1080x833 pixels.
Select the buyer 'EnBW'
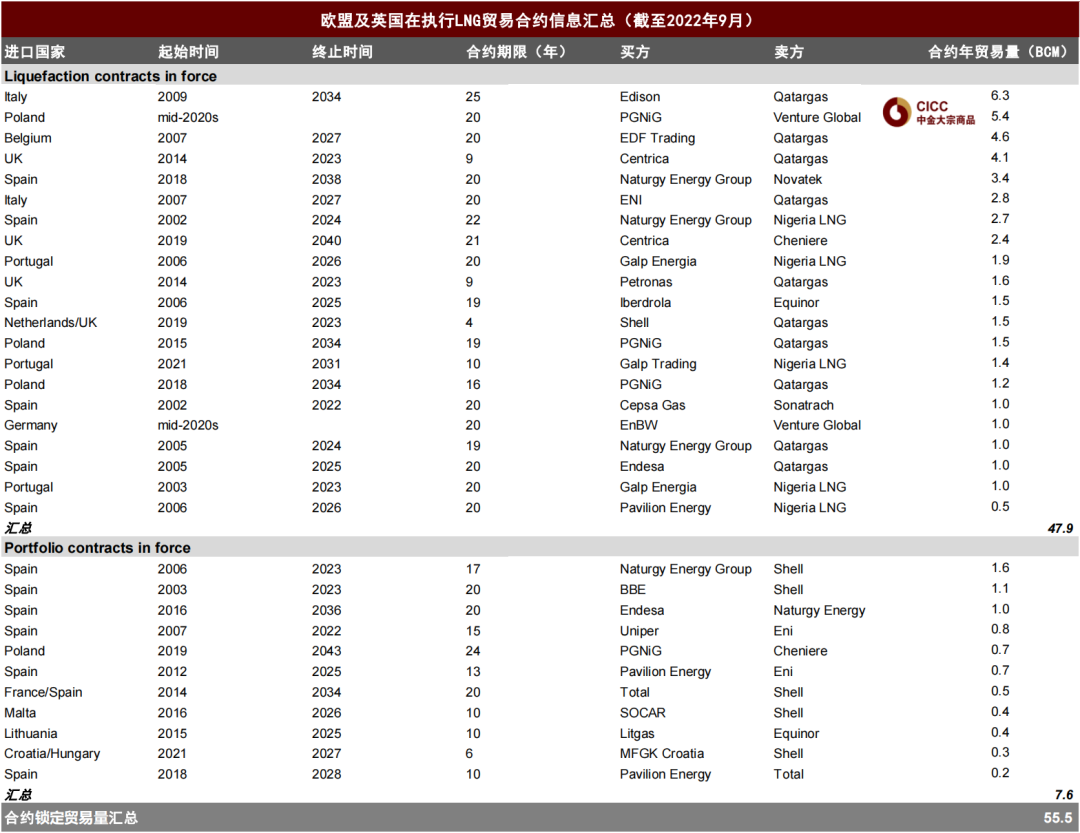(638, 425)
